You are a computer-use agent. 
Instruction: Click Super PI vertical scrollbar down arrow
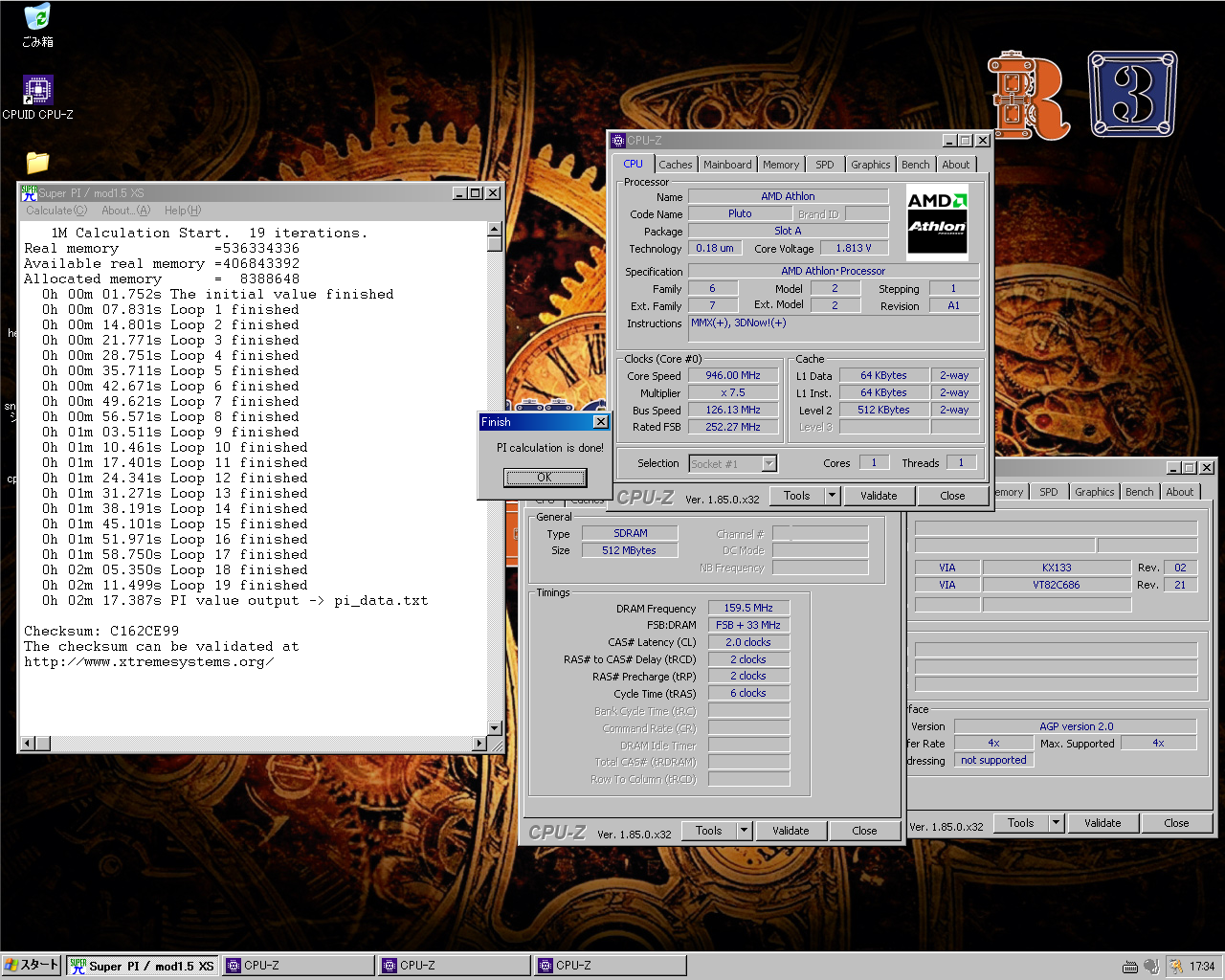coord(495,728)
